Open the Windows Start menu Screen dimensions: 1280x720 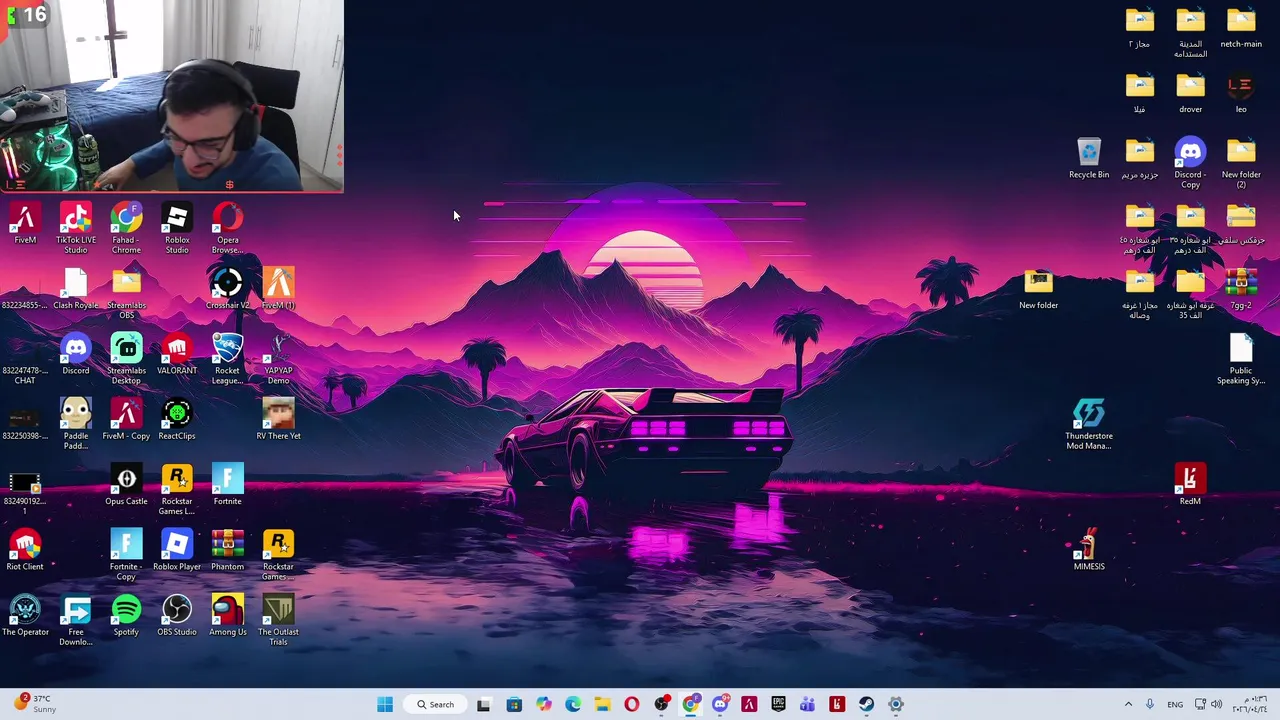tap(385, 704)
